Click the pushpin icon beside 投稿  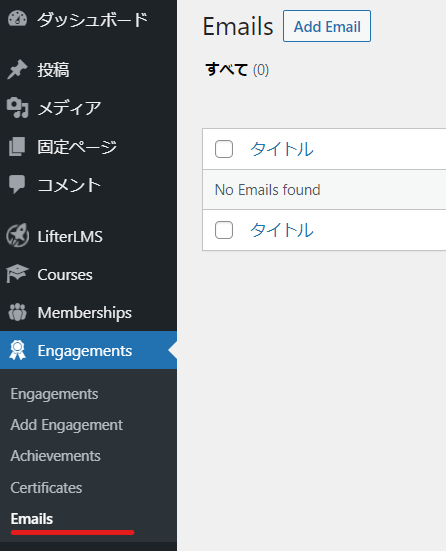tap(17, 70)
